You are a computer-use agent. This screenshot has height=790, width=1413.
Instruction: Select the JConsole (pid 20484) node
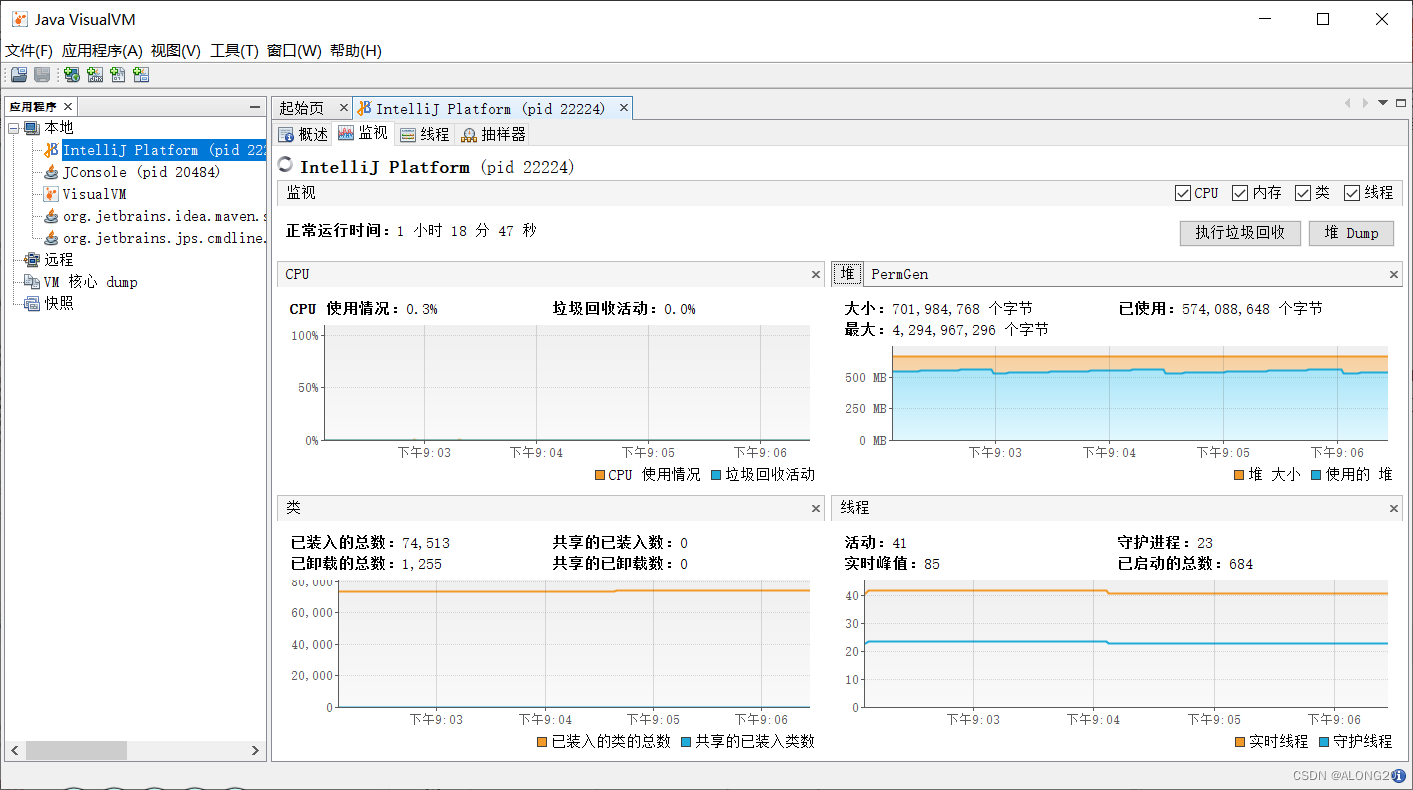click(141, 172)
